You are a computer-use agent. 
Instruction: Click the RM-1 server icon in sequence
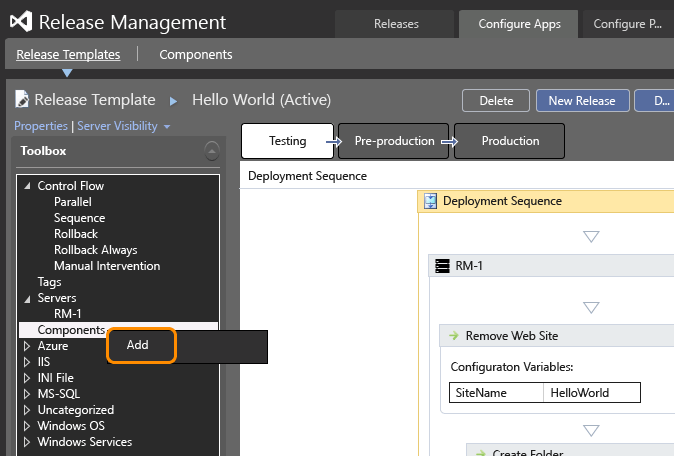pos(442,266)
